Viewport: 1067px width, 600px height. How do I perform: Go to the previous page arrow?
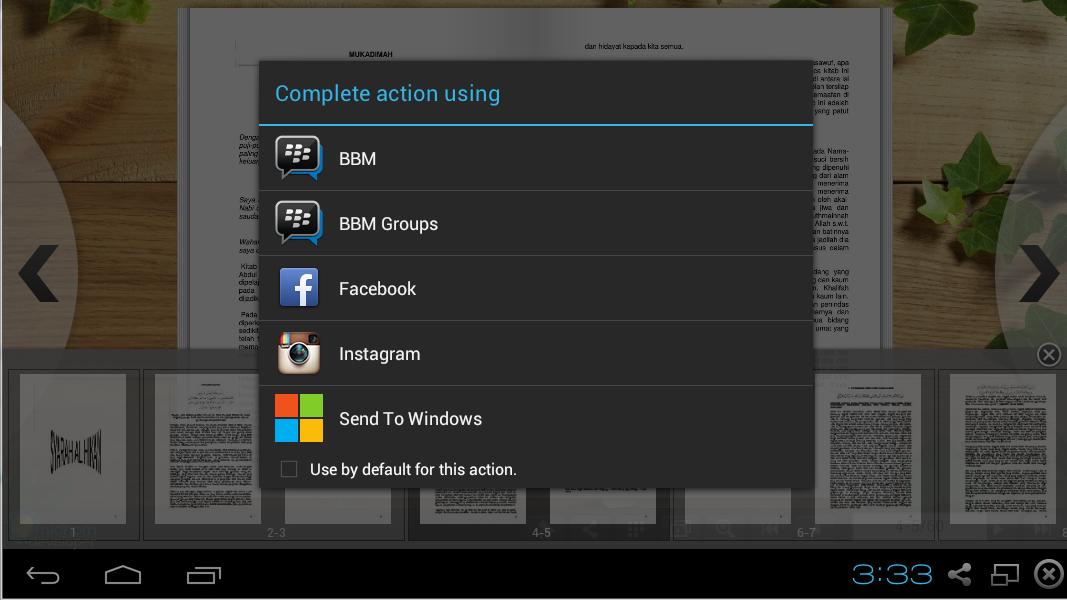pos(38,272)
